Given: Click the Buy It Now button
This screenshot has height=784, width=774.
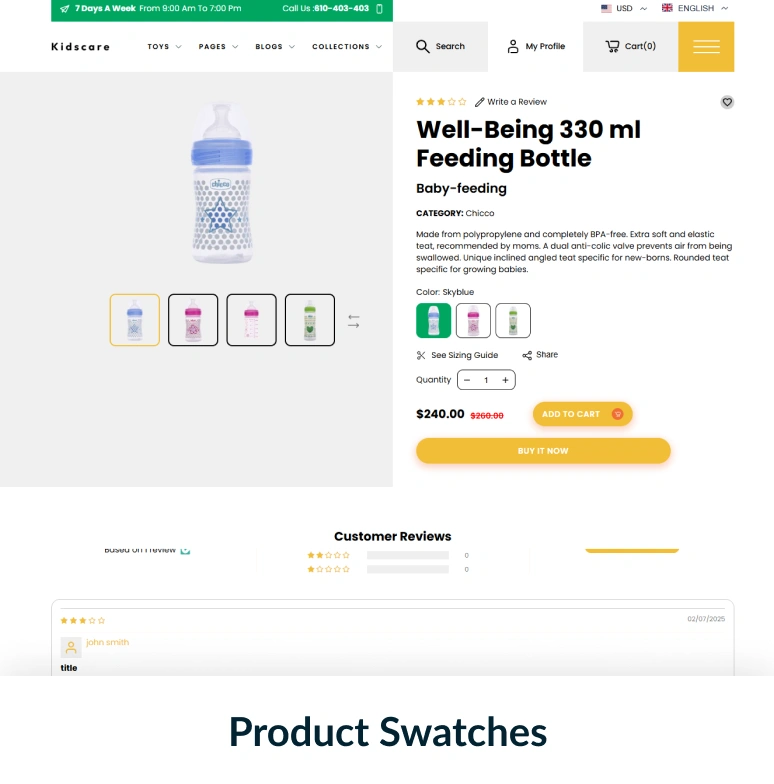Looking at the screenshot, I should 543,450.
